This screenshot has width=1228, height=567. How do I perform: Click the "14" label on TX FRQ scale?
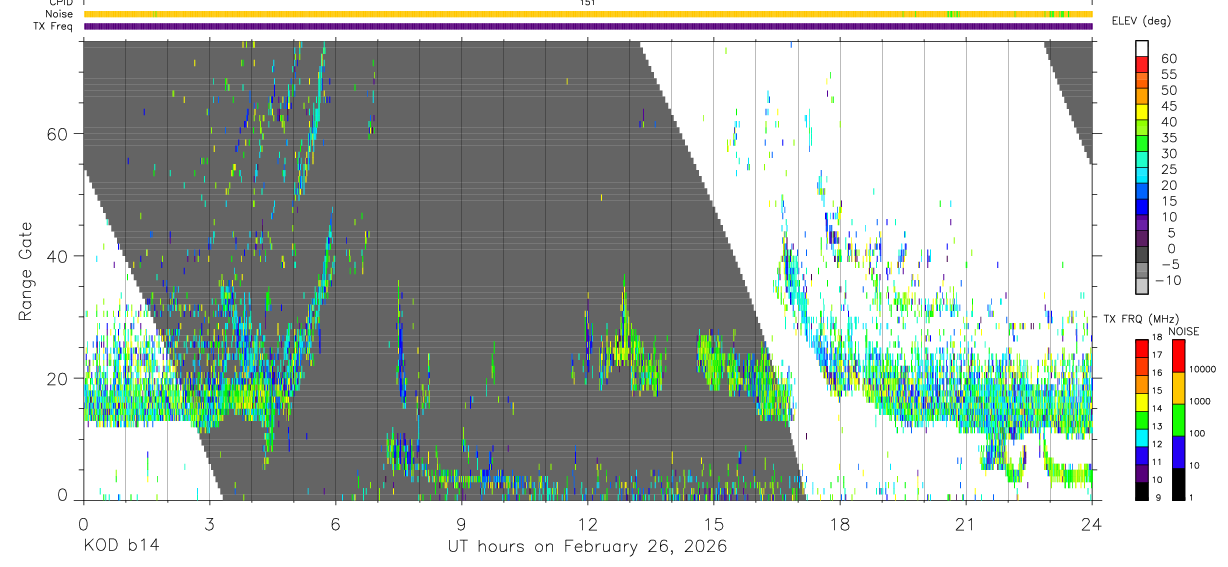click(x=1157, y=408)
